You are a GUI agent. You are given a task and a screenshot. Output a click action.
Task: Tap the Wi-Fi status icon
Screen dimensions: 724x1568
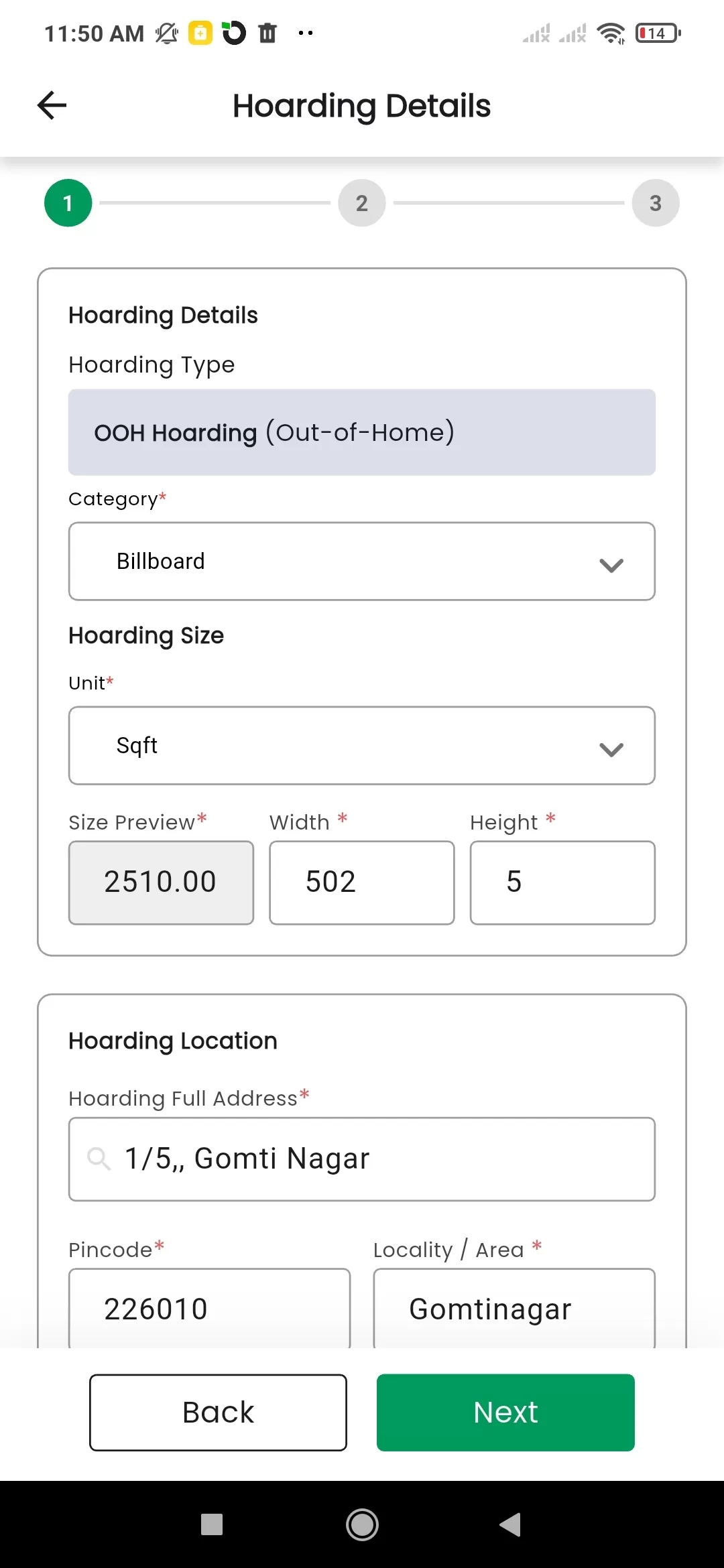(x=611, y=33)
